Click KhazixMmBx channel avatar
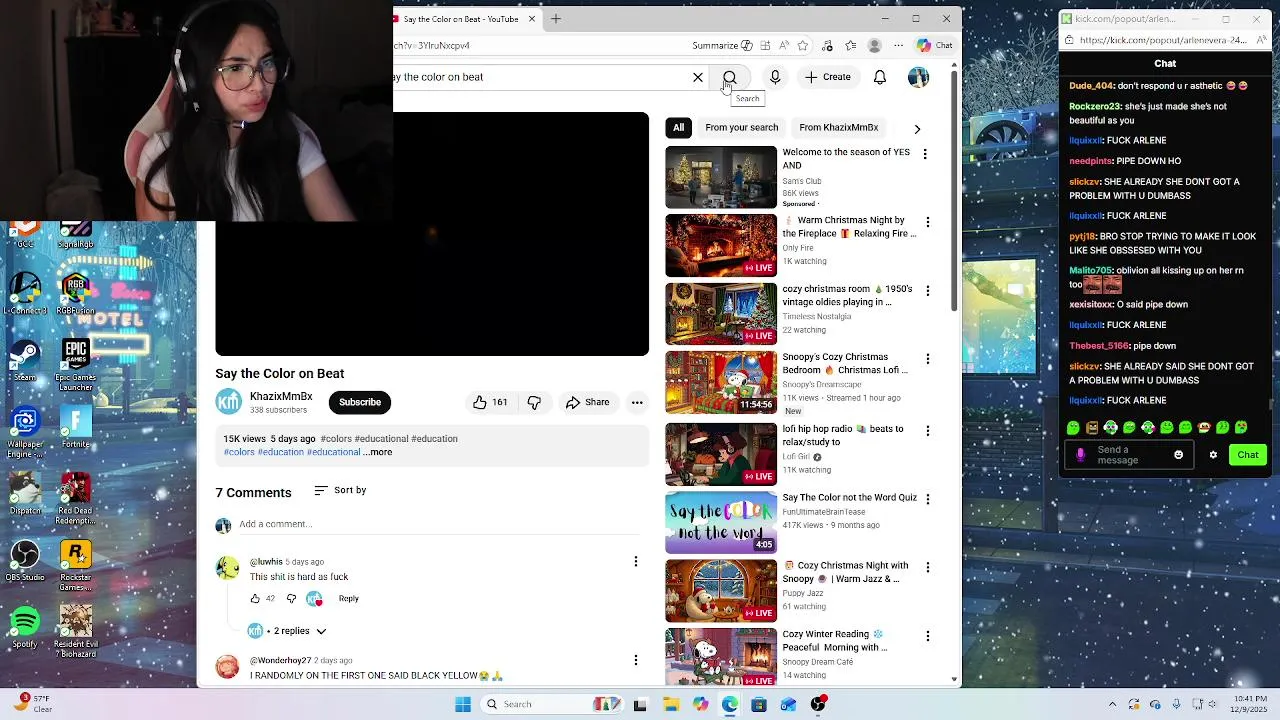 (x=229, y=401)
